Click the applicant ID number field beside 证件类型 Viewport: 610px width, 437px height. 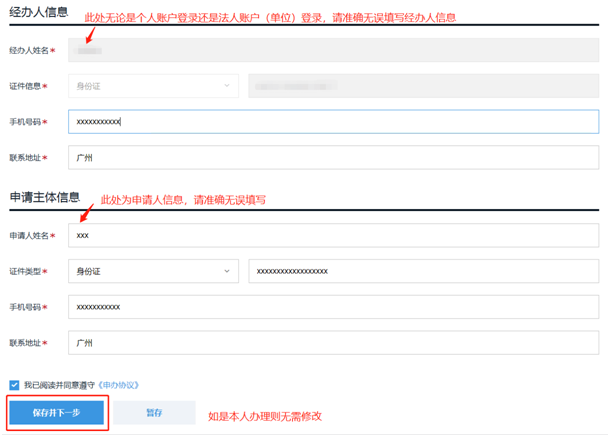tap(423, 271)
